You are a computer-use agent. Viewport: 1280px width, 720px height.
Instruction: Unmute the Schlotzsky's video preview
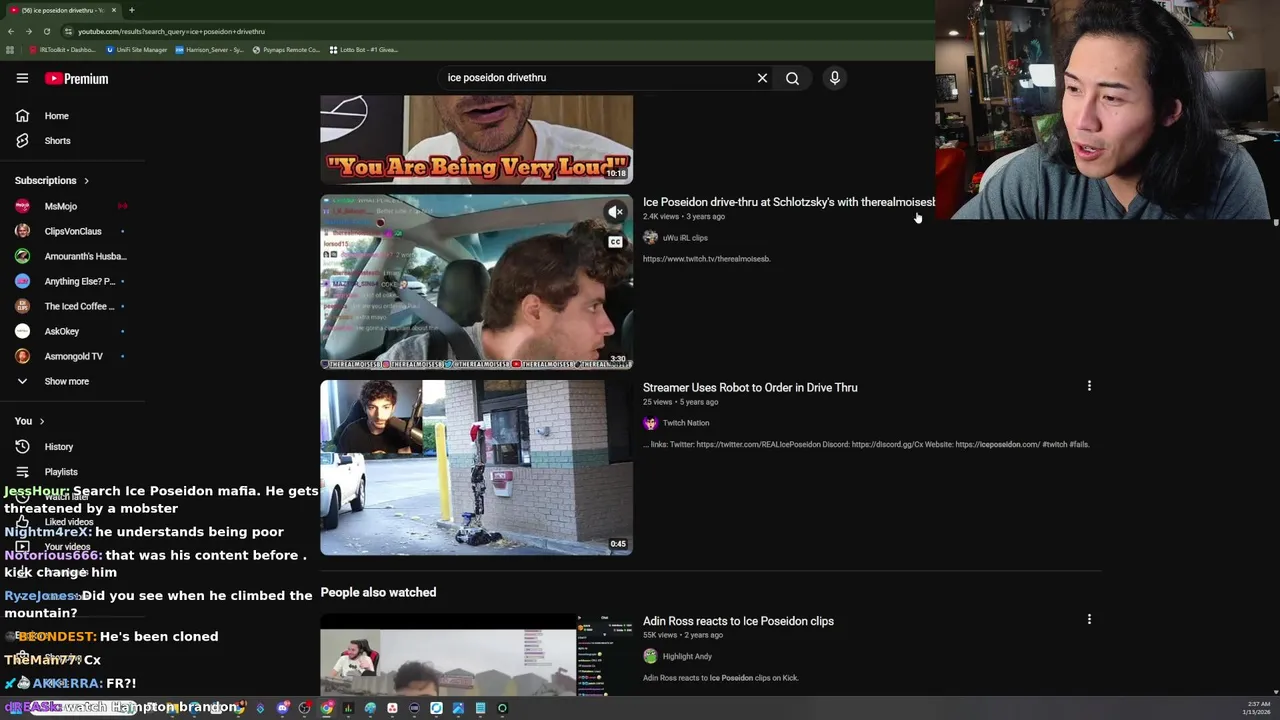616,212
